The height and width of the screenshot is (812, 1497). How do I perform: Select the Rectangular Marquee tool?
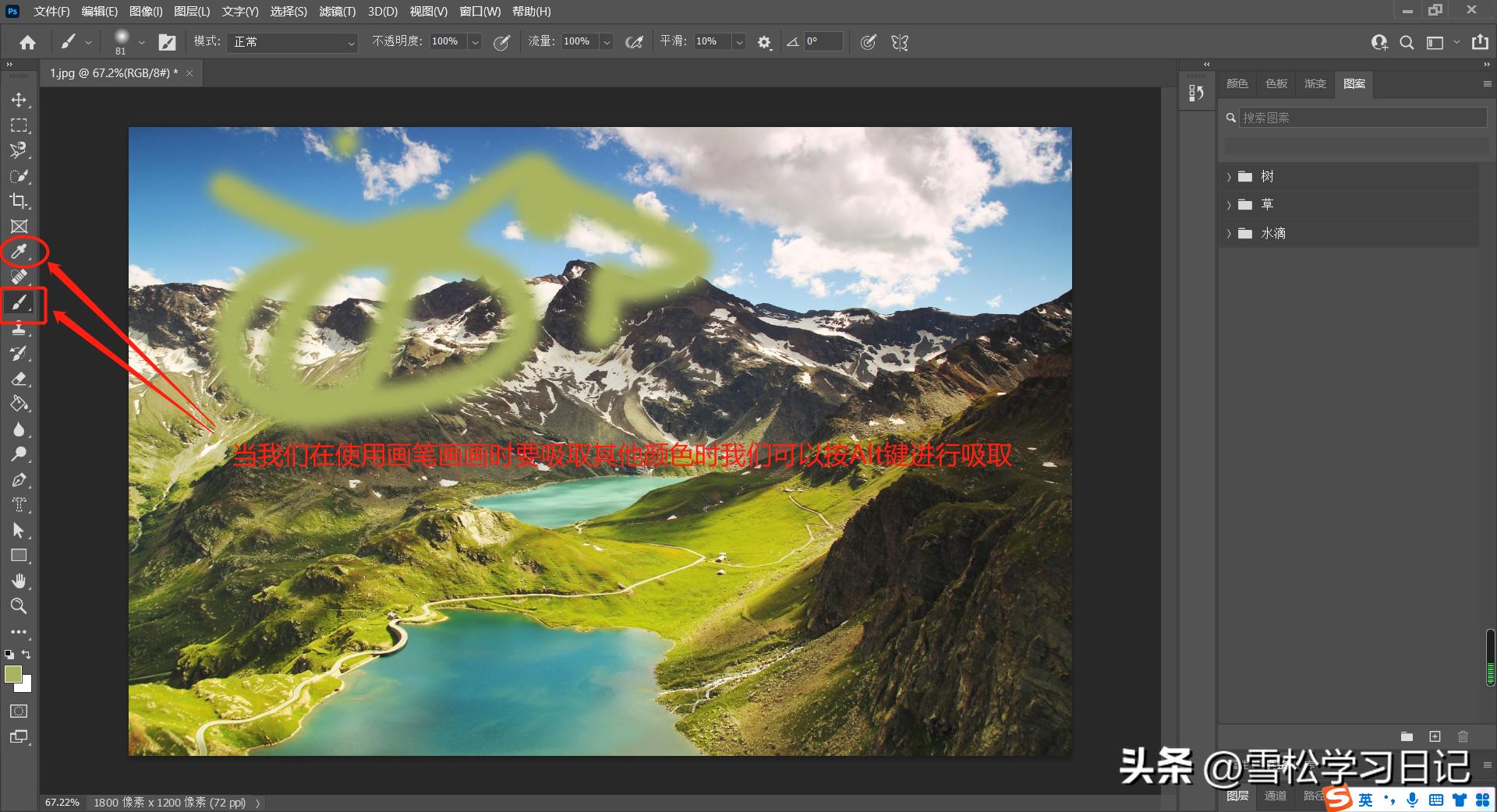[19, 125]
